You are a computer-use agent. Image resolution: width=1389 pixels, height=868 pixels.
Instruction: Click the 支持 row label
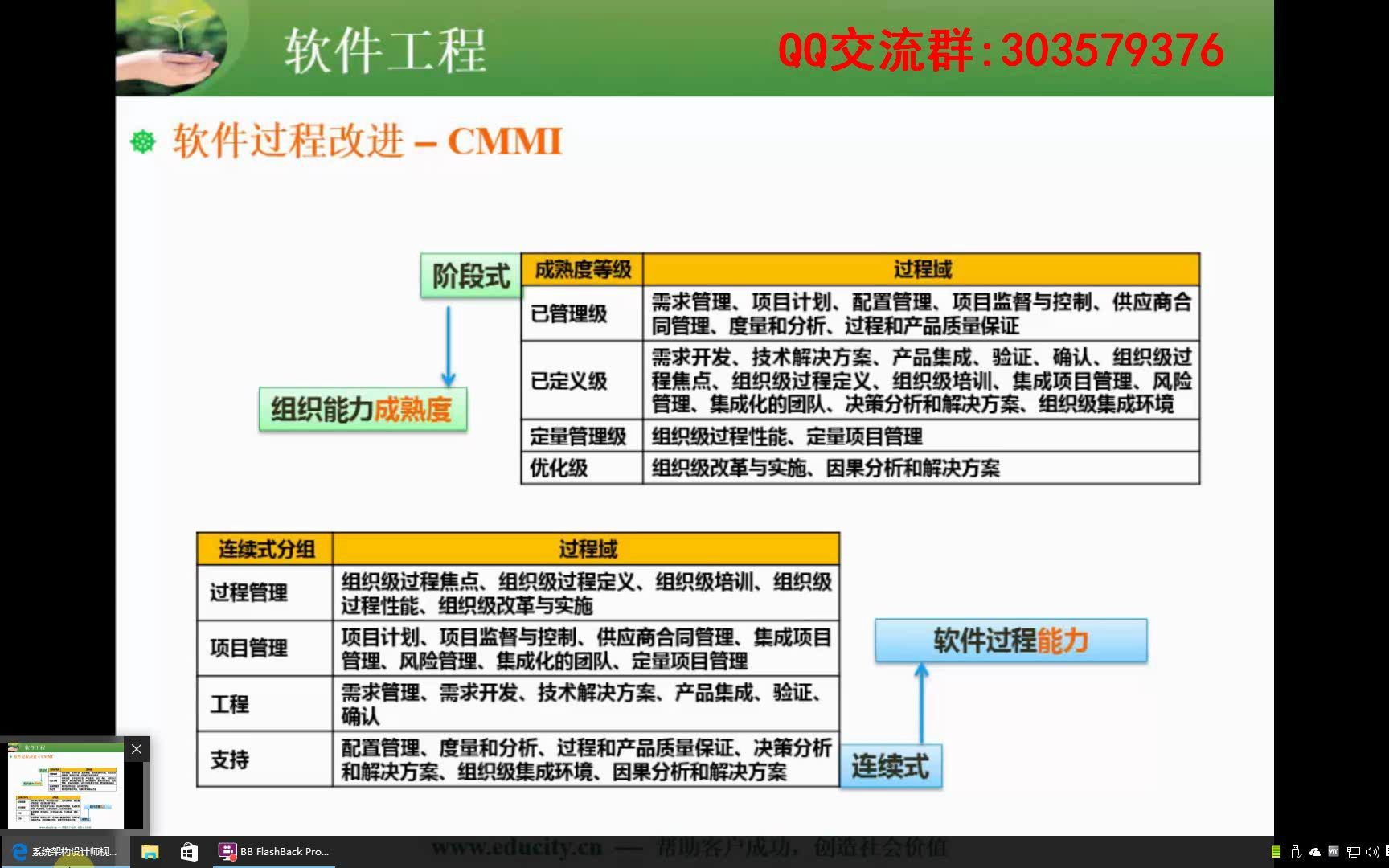tap(265, 759)
